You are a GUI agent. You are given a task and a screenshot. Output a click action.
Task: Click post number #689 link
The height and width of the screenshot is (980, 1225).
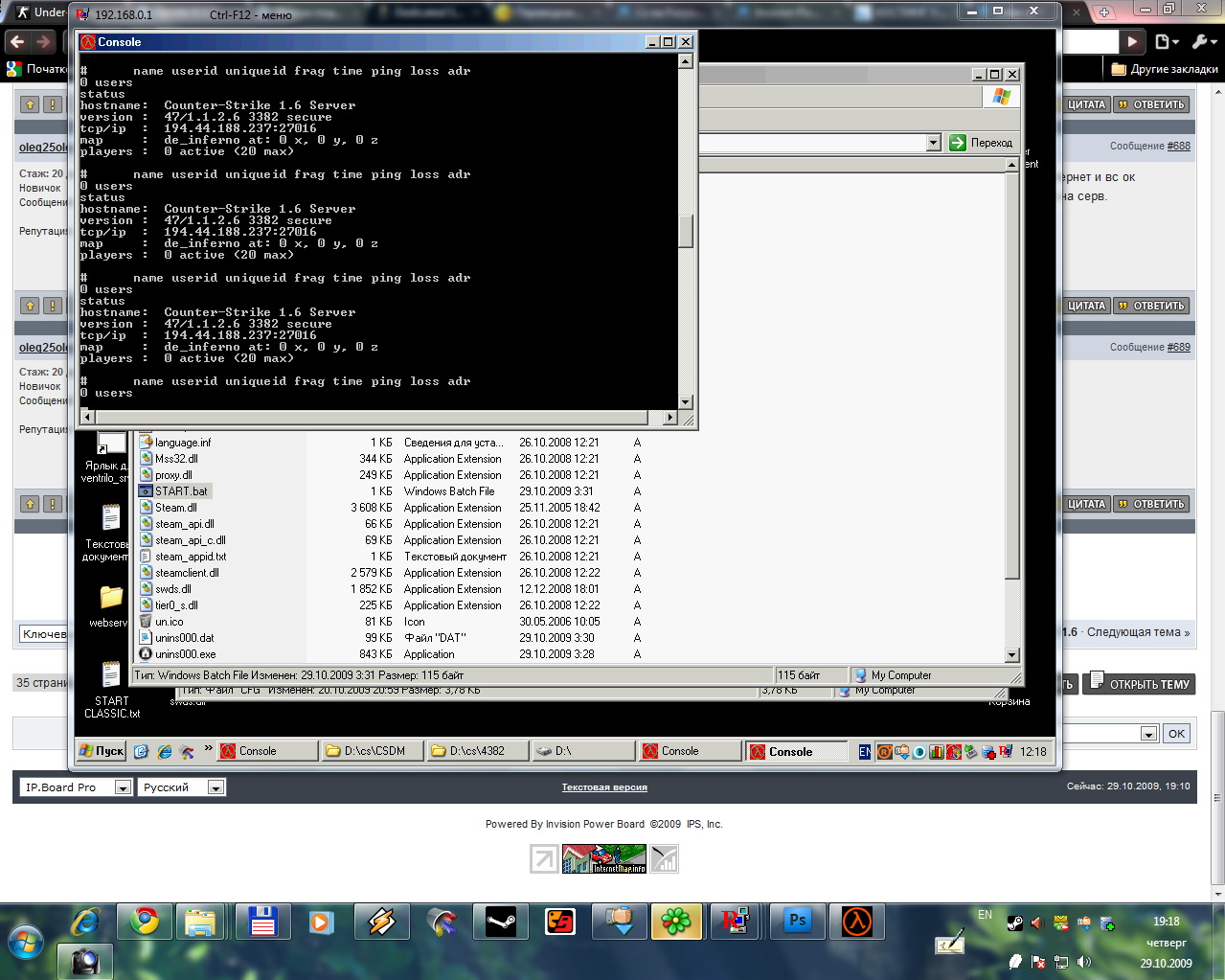1178,348
